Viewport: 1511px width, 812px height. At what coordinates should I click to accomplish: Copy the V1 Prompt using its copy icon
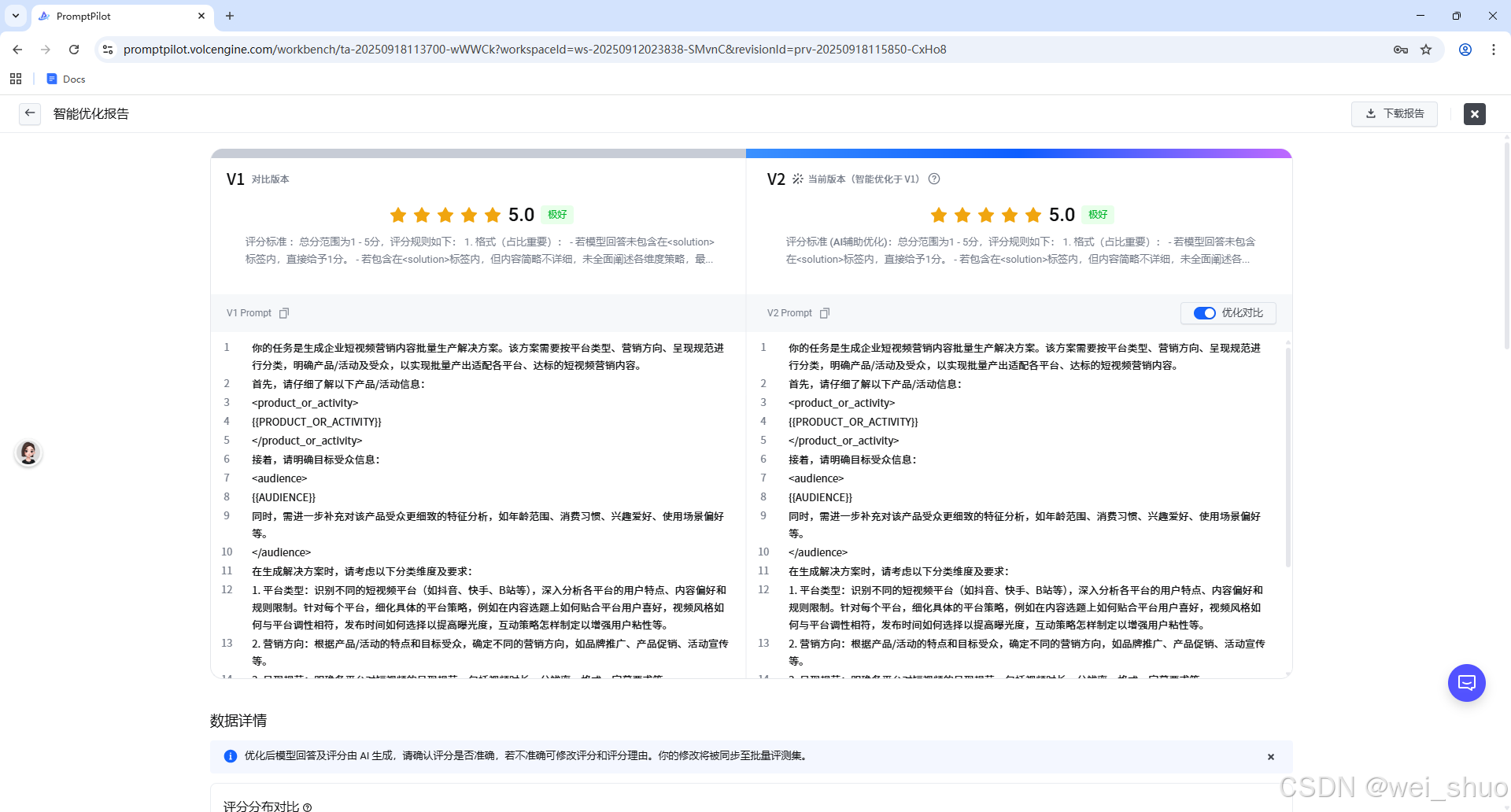[284, 313]
